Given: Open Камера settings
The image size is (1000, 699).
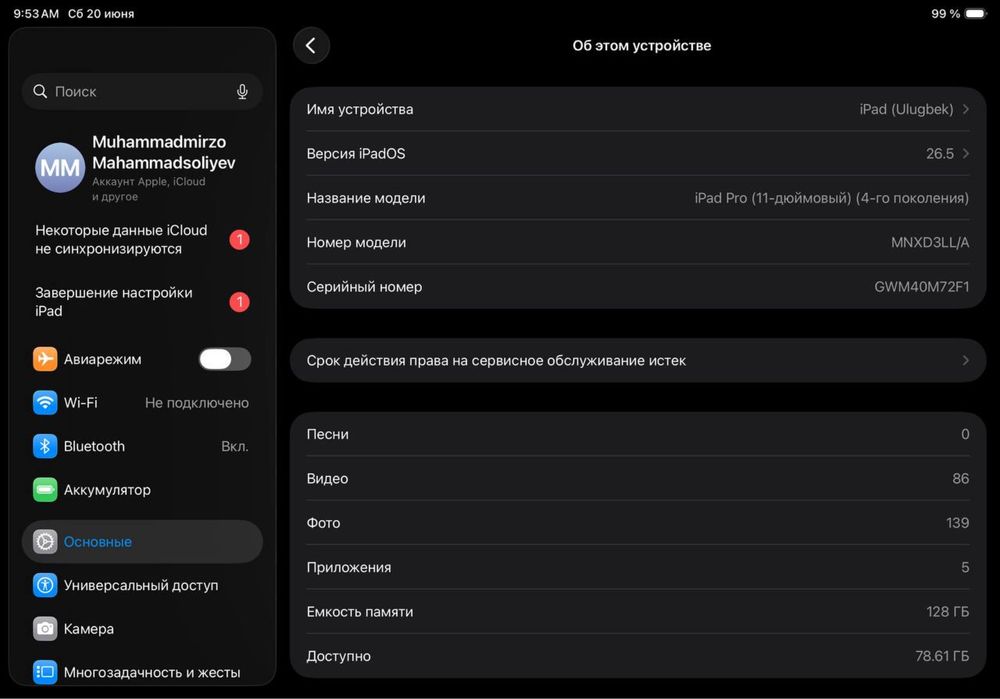Looking at the screenshot, I should pos(142,629).
